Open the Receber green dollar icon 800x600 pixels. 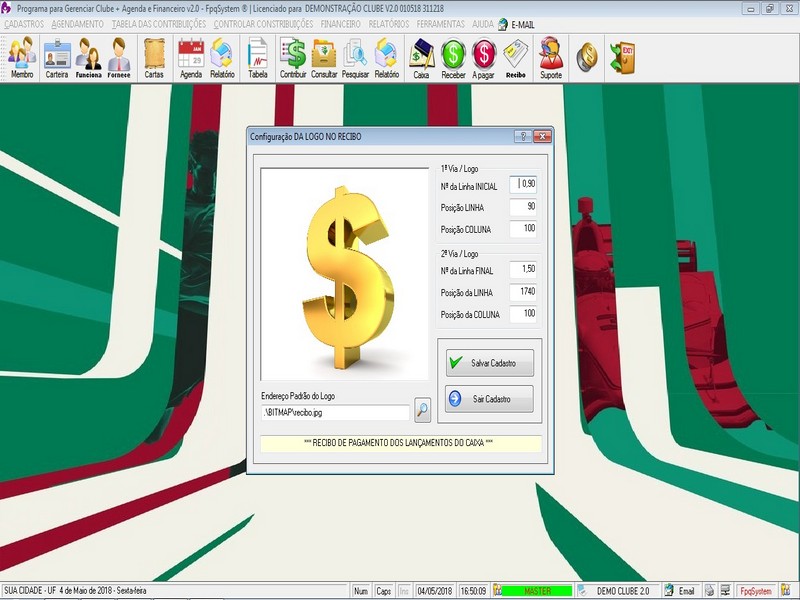pos(453,58)
